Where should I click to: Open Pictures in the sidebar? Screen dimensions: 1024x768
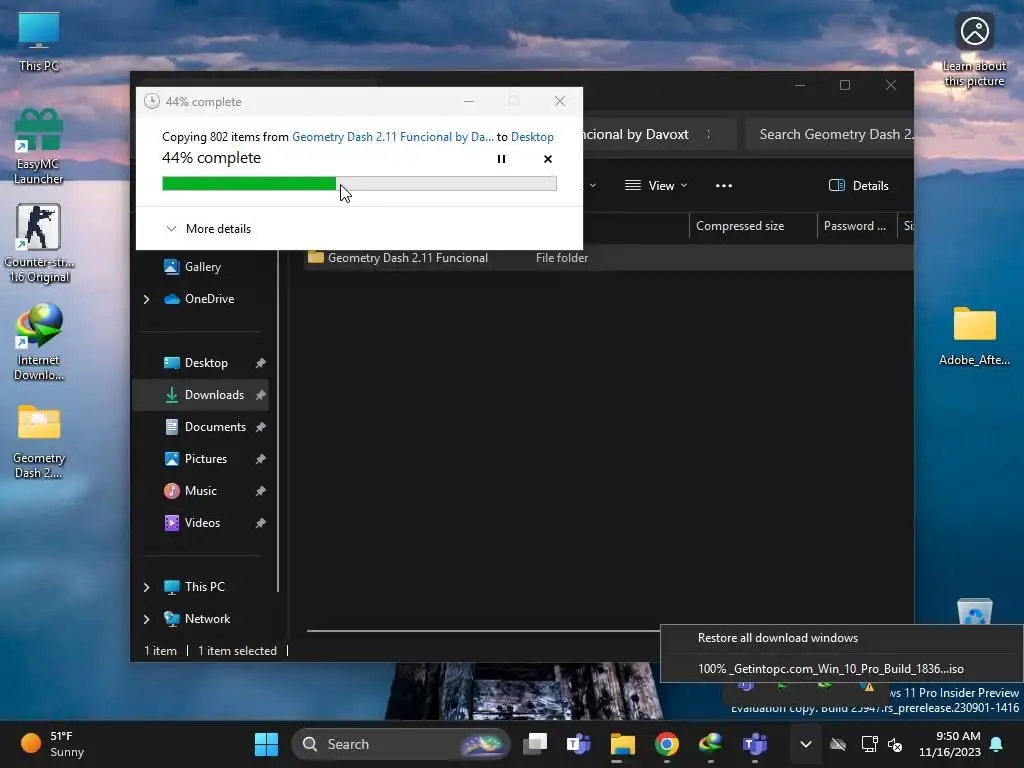pyautogui.click(x=206, y=458)
